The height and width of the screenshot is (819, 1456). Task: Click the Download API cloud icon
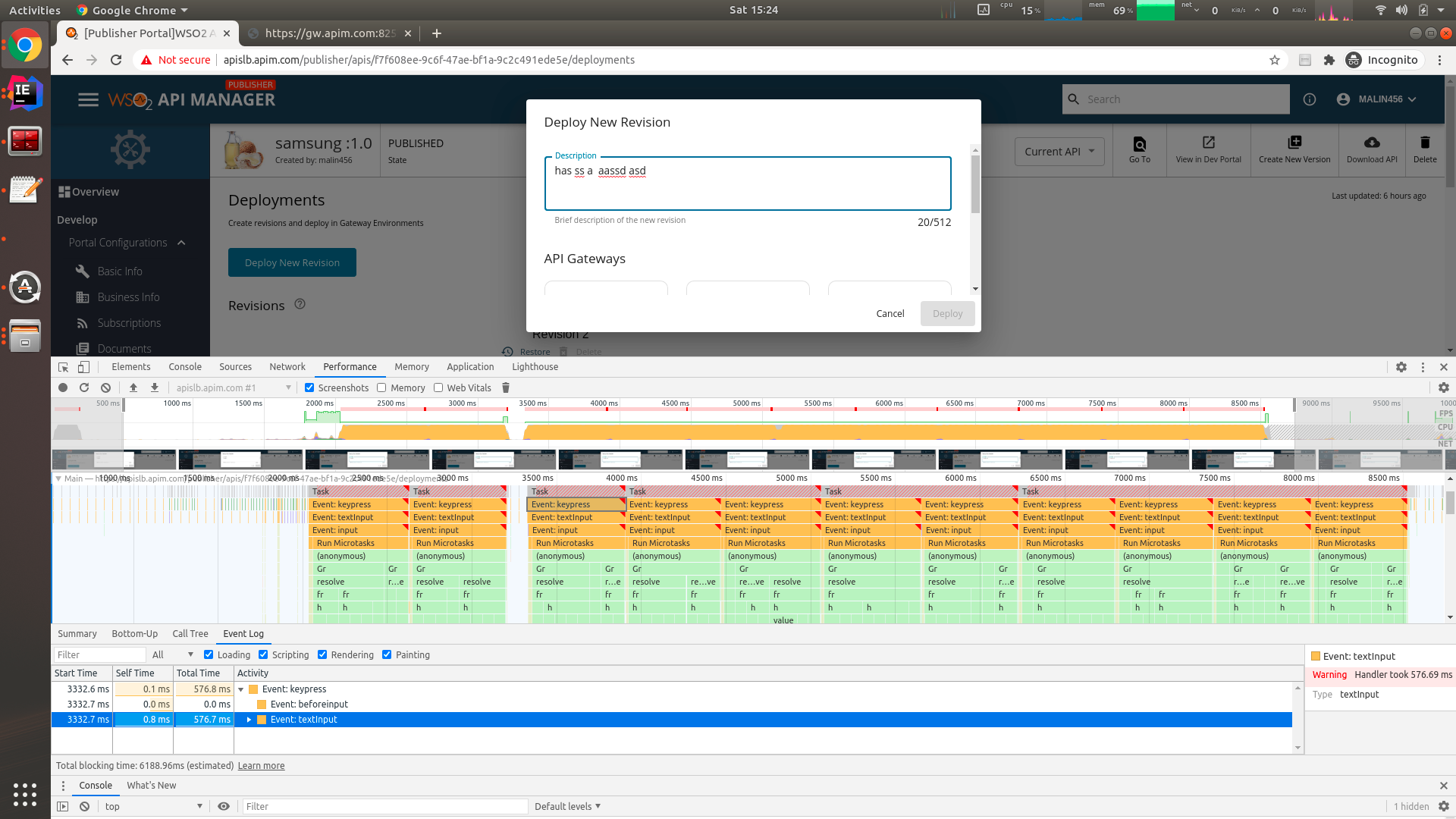pyautogui.click(x=1371, y=143)
